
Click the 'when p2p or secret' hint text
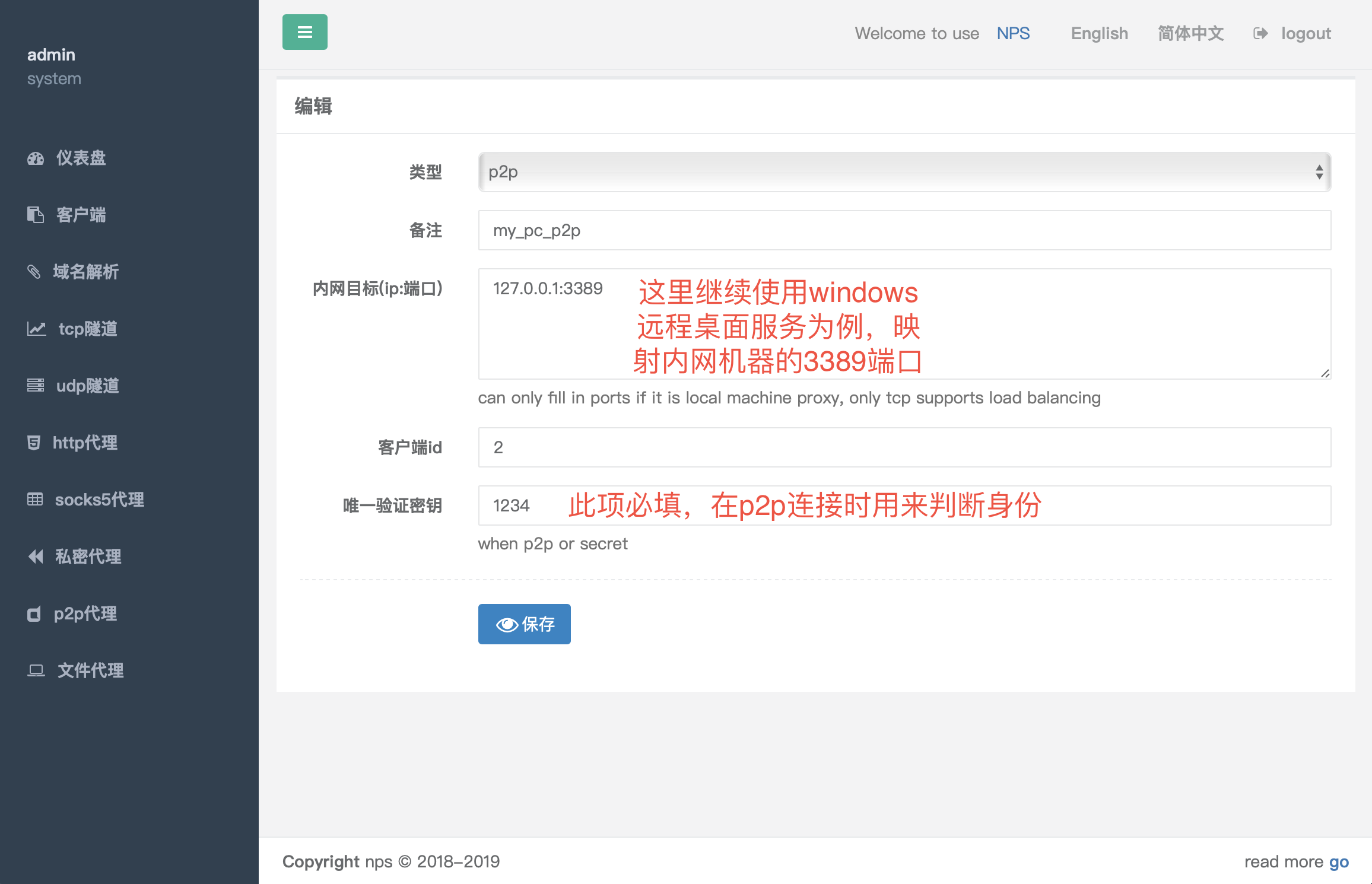(x=552, y=543)
